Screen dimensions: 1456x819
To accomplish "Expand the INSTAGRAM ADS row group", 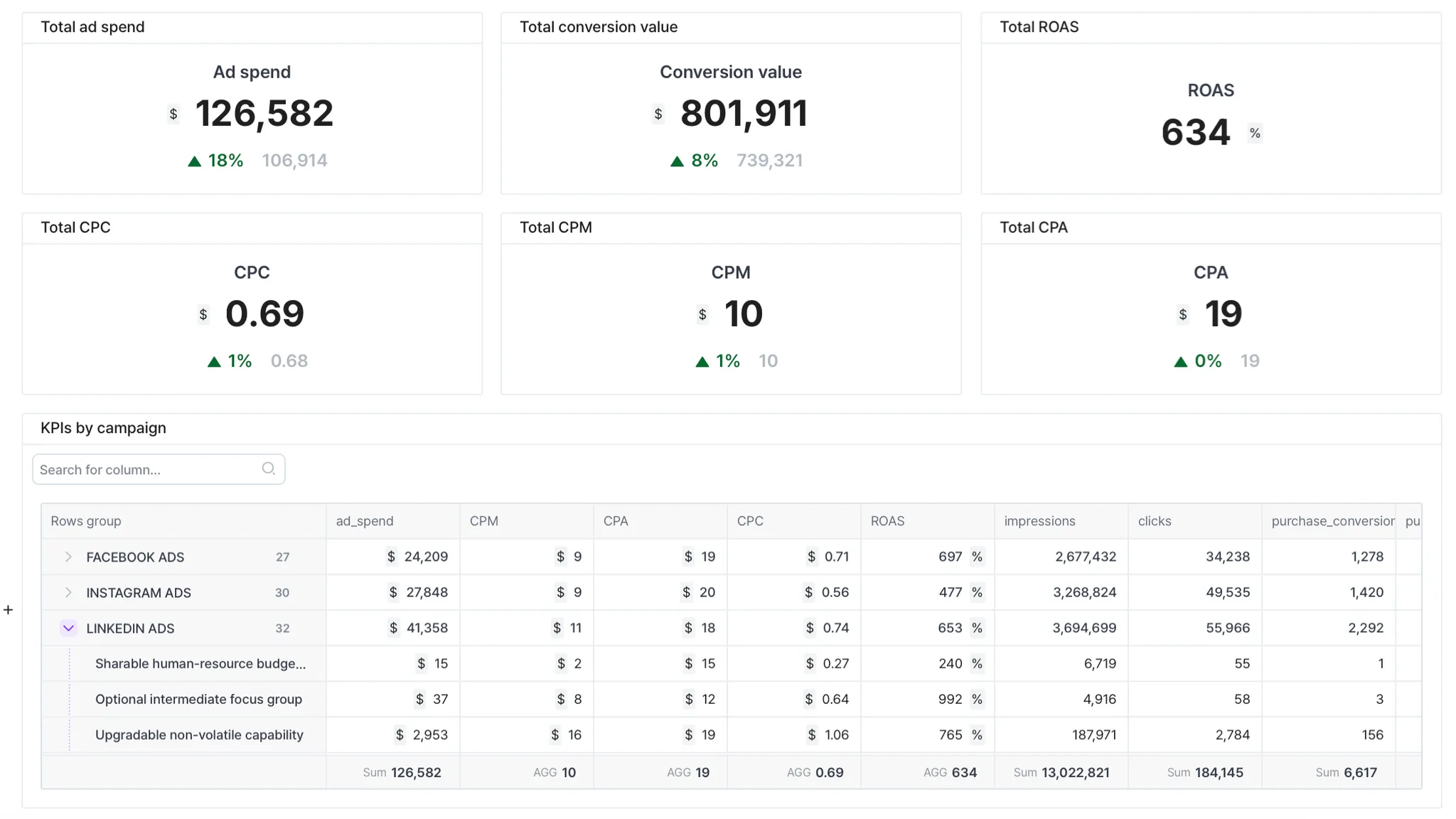I will (68, 592).
